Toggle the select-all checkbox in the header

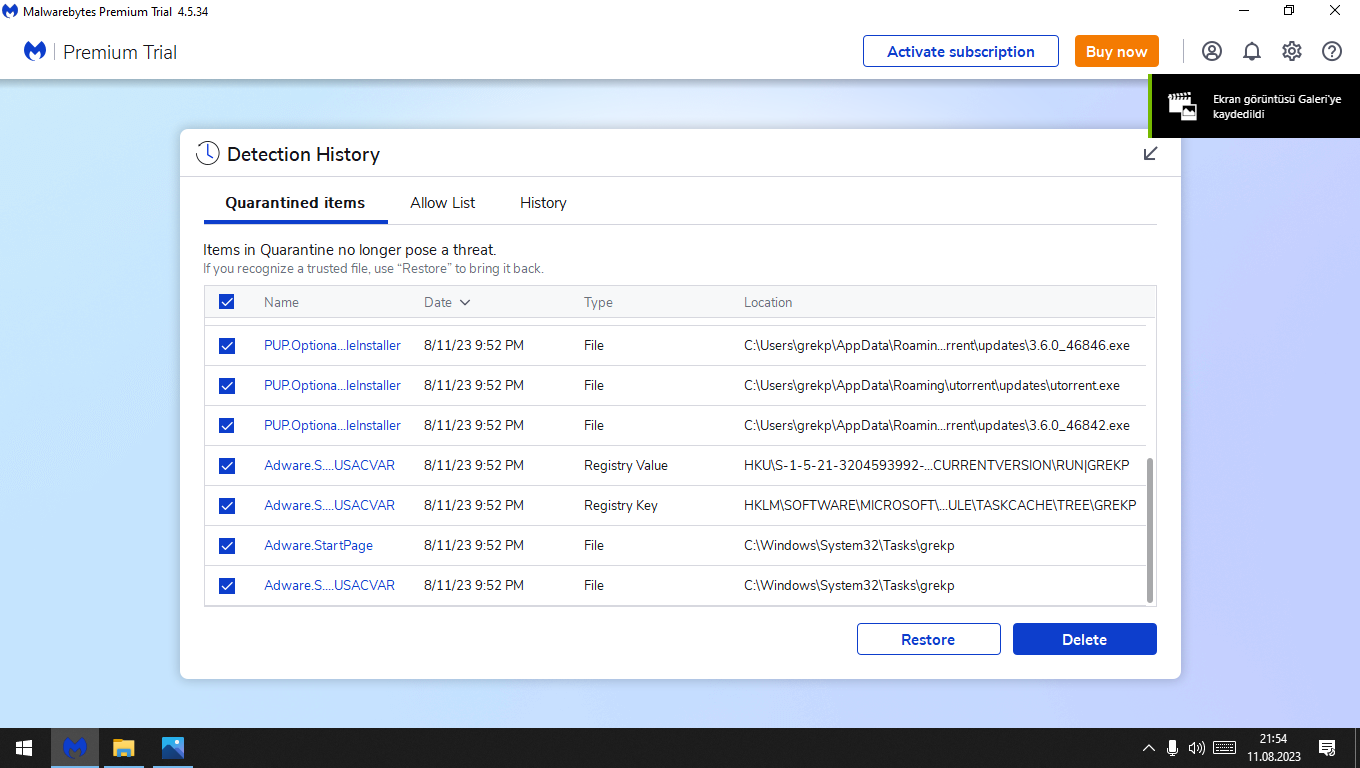226,302
